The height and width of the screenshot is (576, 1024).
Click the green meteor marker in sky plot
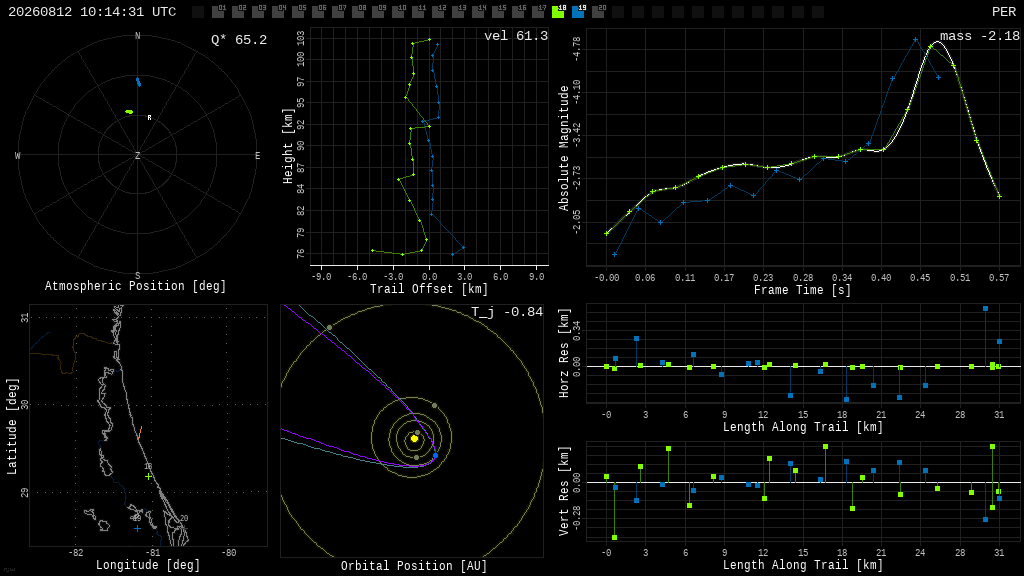click(x=129, y=112)
